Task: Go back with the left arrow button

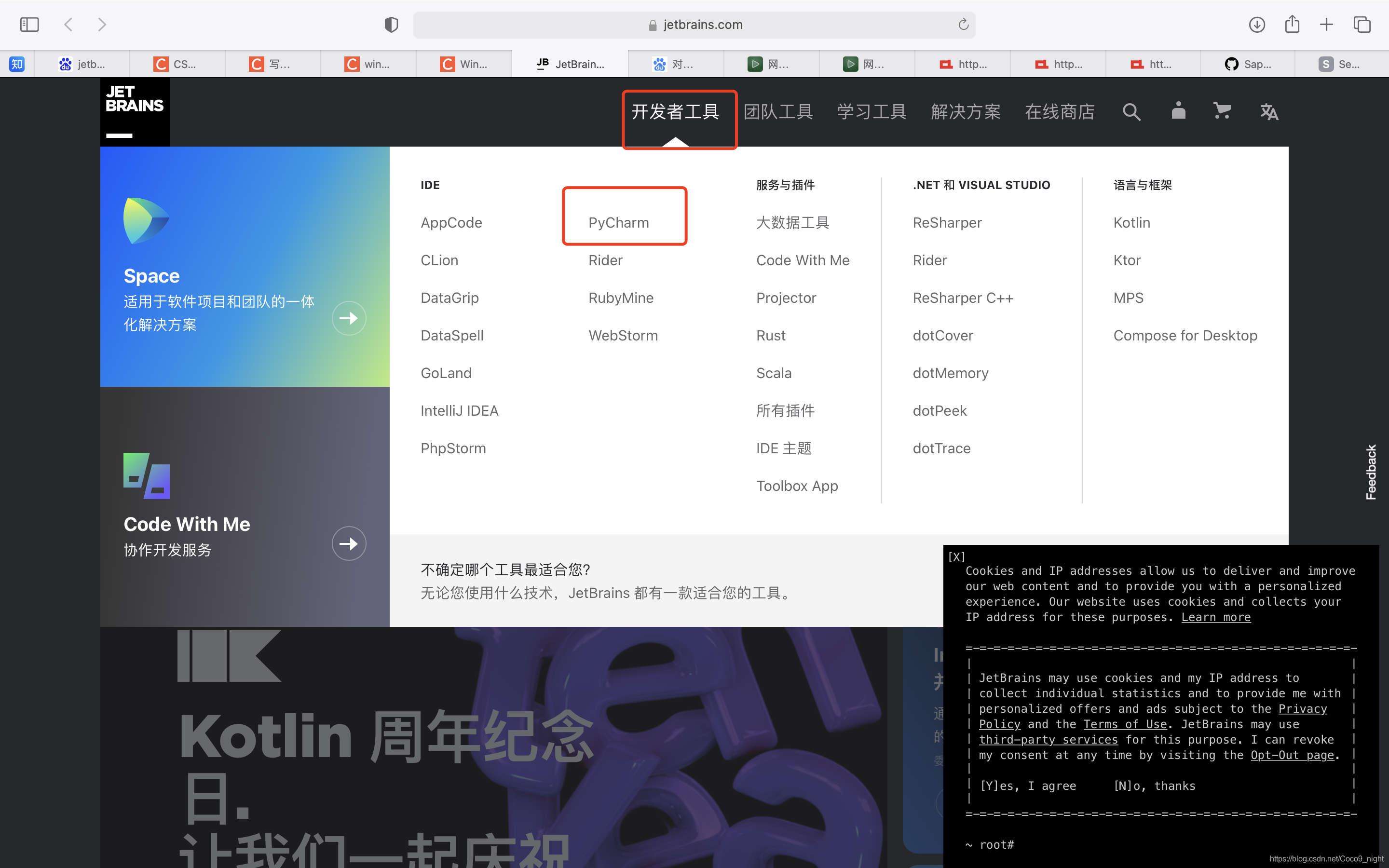Action: tap(68, 25)
